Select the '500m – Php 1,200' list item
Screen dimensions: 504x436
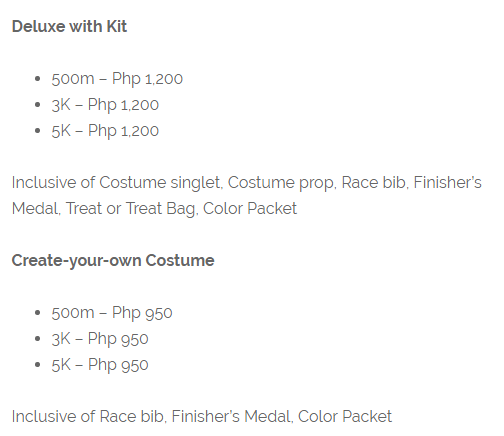(117, 79)
